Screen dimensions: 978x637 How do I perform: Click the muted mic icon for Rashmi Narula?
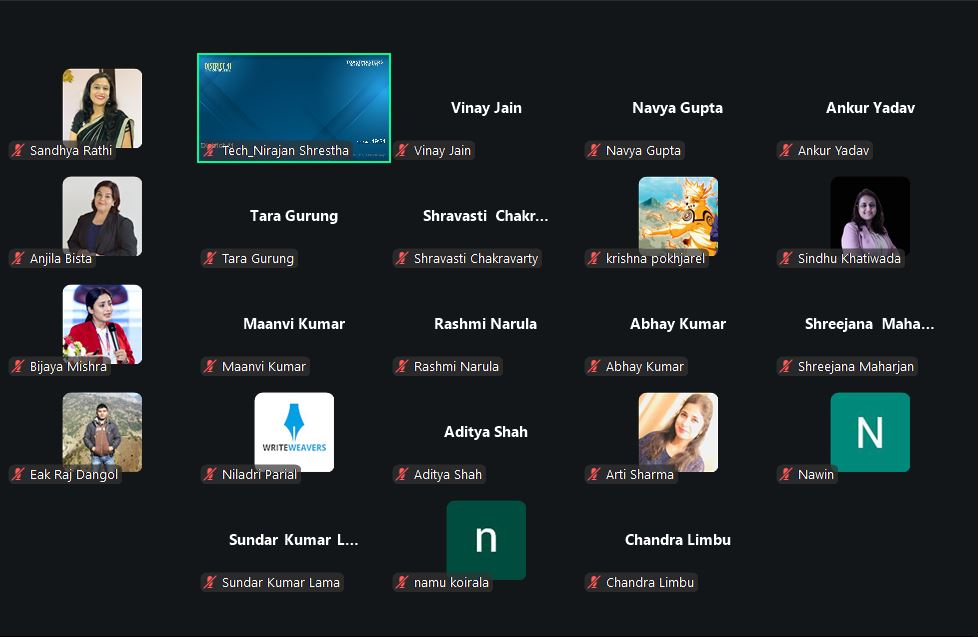402,367
